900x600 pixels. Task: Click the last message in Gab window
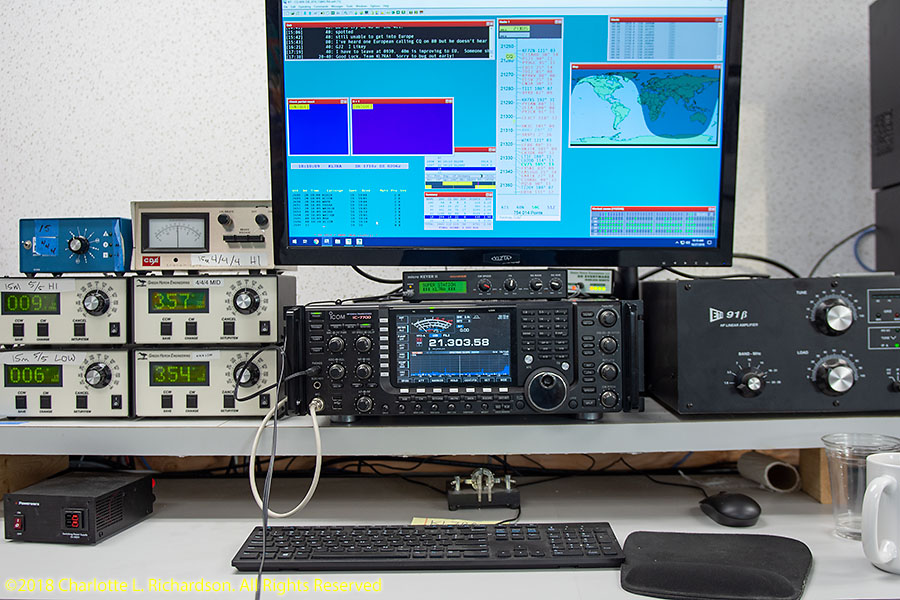pos(390,57)
